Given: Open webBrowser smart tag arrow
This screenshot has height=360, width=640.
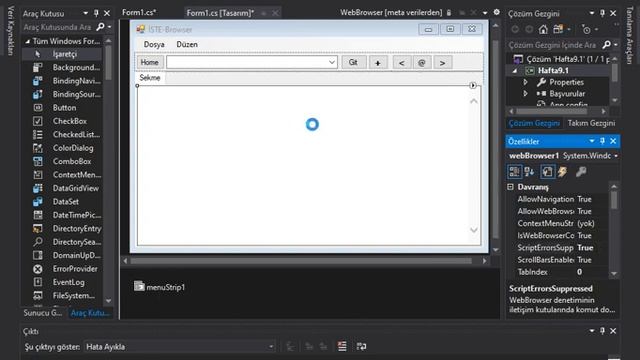Looking at the screenshot, I should [472, 85].
